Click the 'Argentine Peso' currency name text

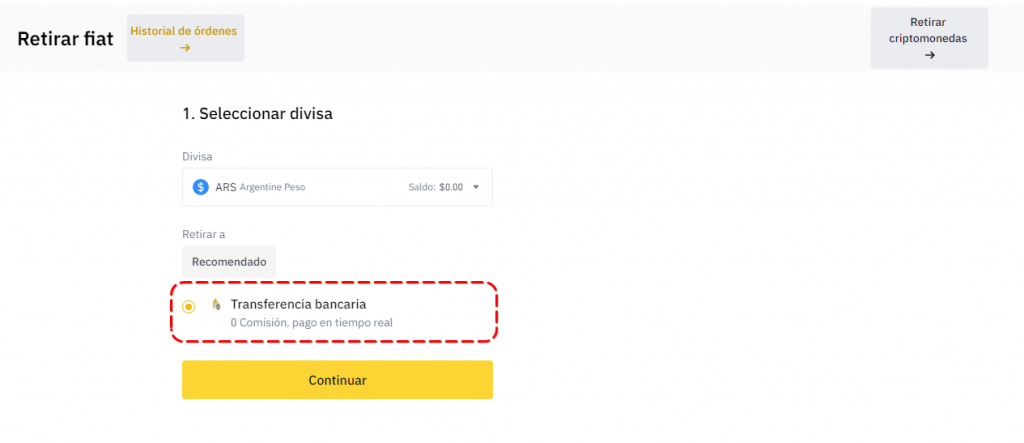[x=274, y=187]
